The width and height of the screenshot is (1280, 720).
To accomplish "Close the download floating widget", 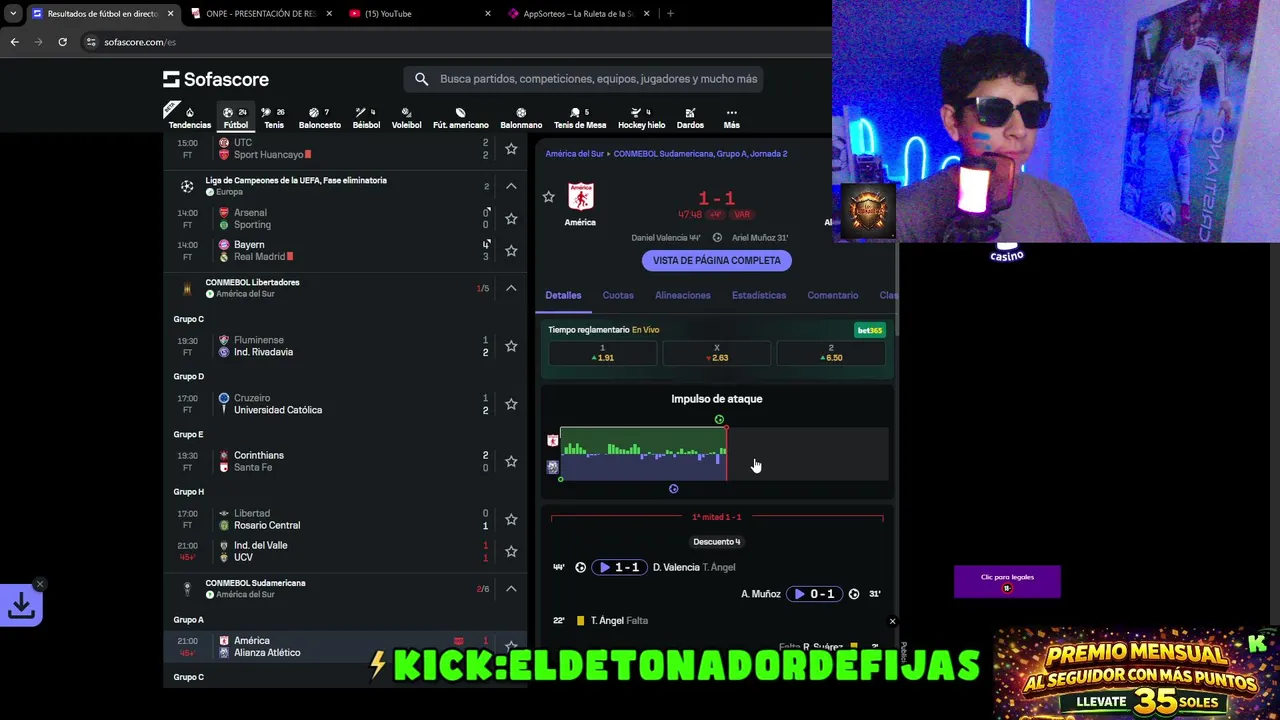I will click(39, 584).
